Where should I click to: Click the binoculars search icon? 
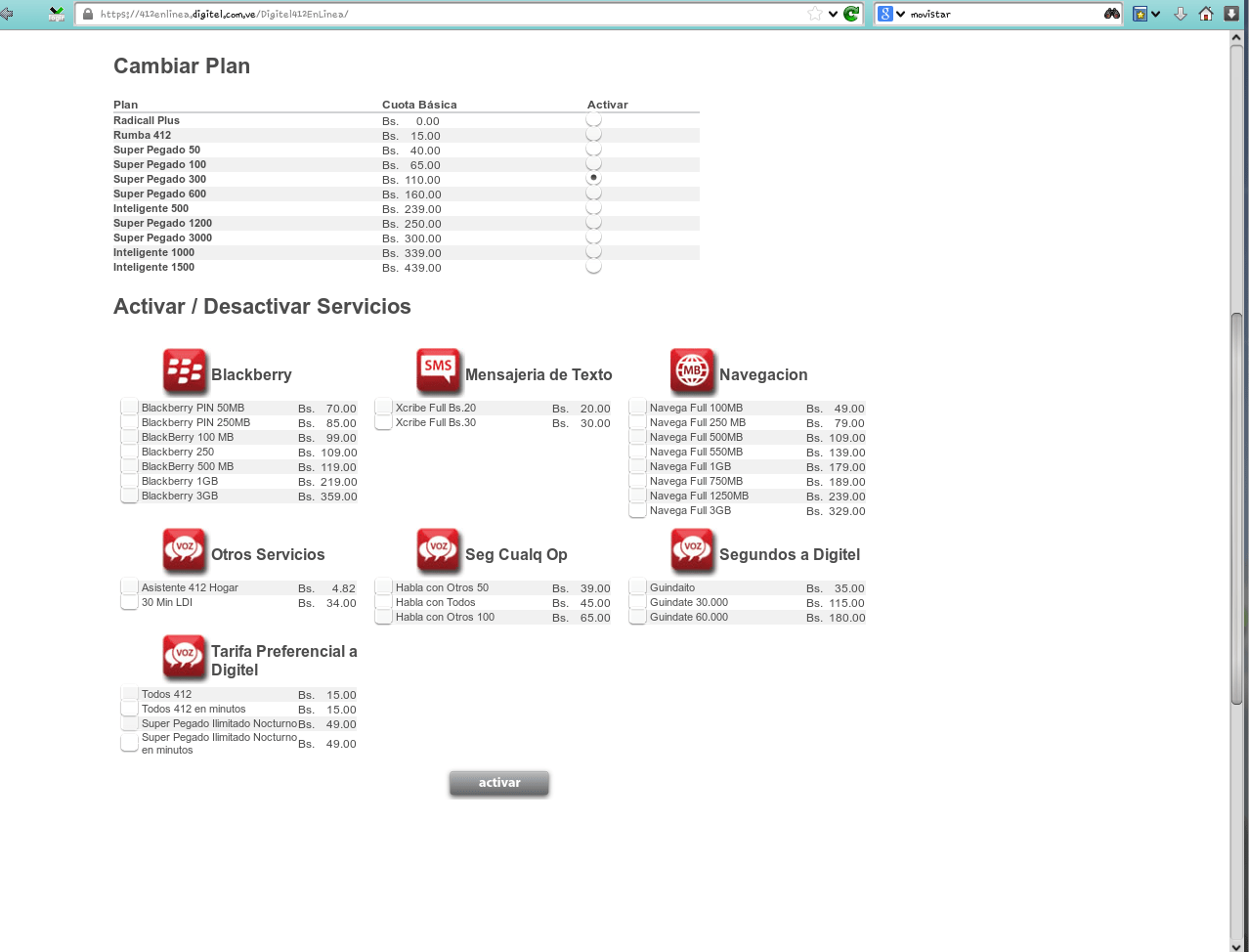(x=1112, y=14)
